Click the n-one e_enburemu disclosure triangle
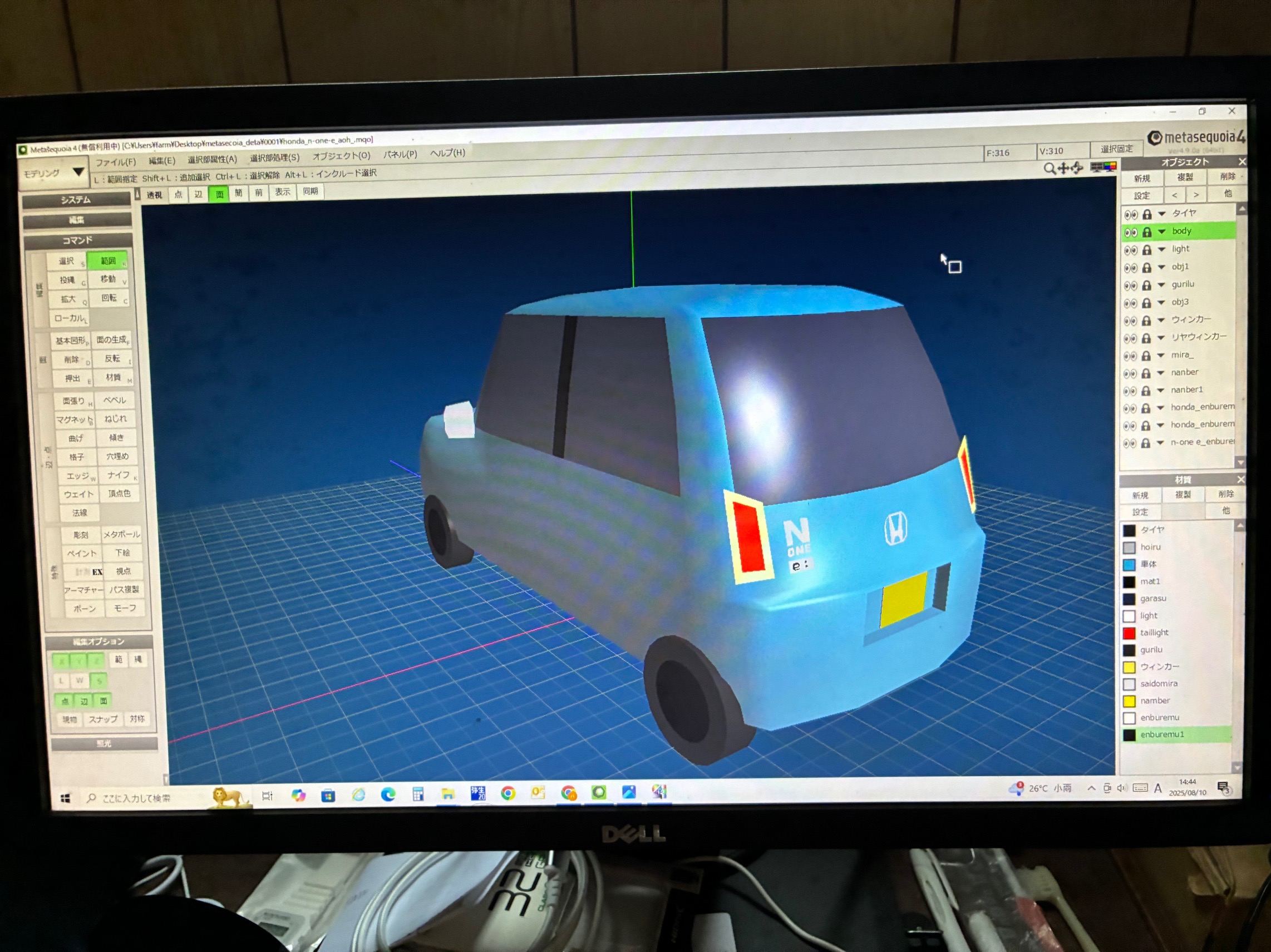 point(1160,443)
